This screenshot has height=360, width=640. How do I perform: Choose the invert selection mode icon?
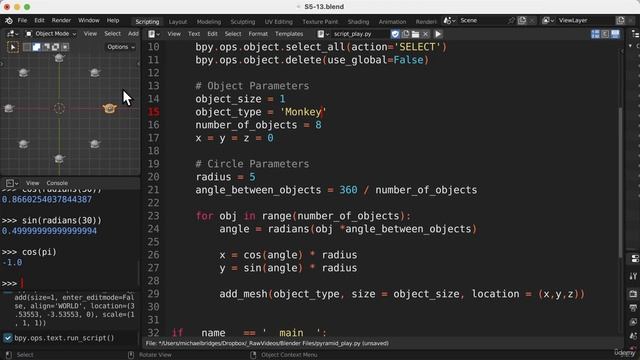(x=56, y=47)
